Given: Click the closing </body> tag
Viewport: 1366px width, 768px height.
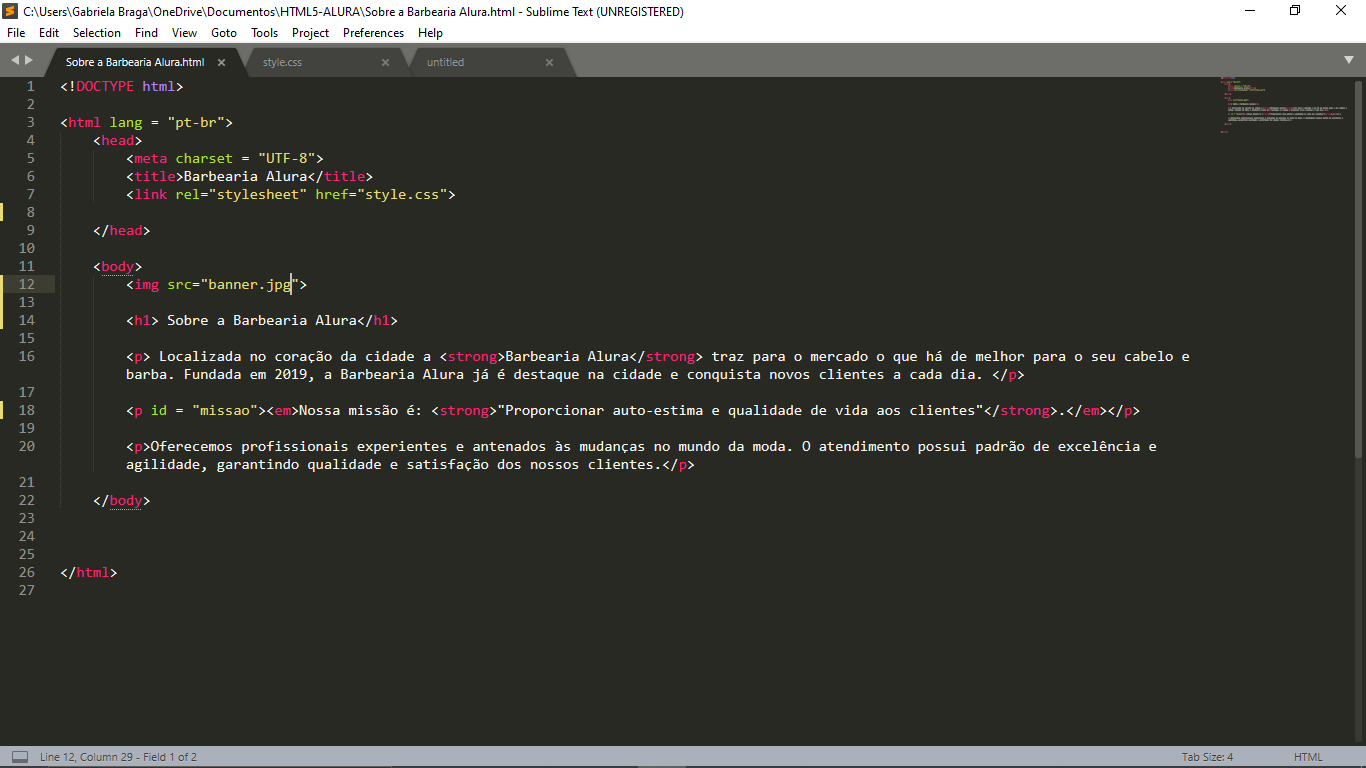Looking at the screenshot, I should click(122, 500).
